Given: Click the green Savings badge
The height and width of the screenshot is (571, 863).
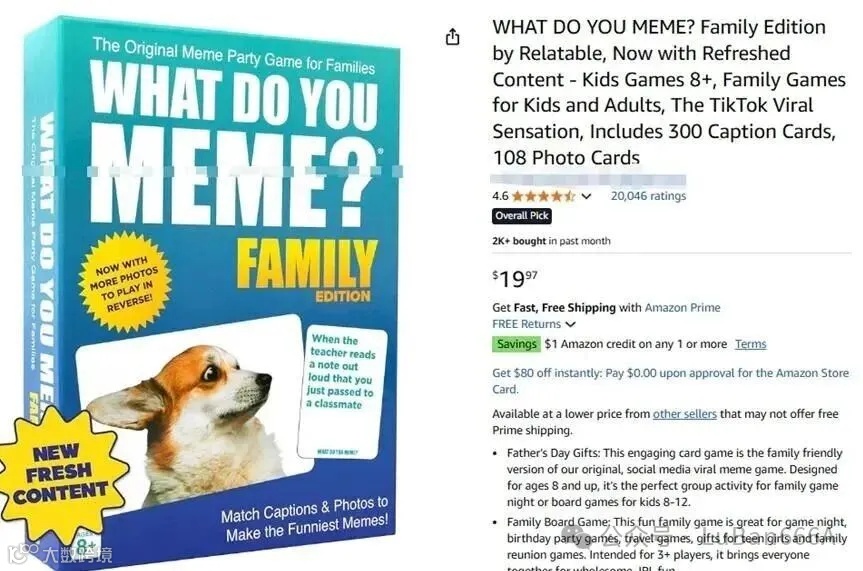Looking at the screenshot, I should coord(516,344).
